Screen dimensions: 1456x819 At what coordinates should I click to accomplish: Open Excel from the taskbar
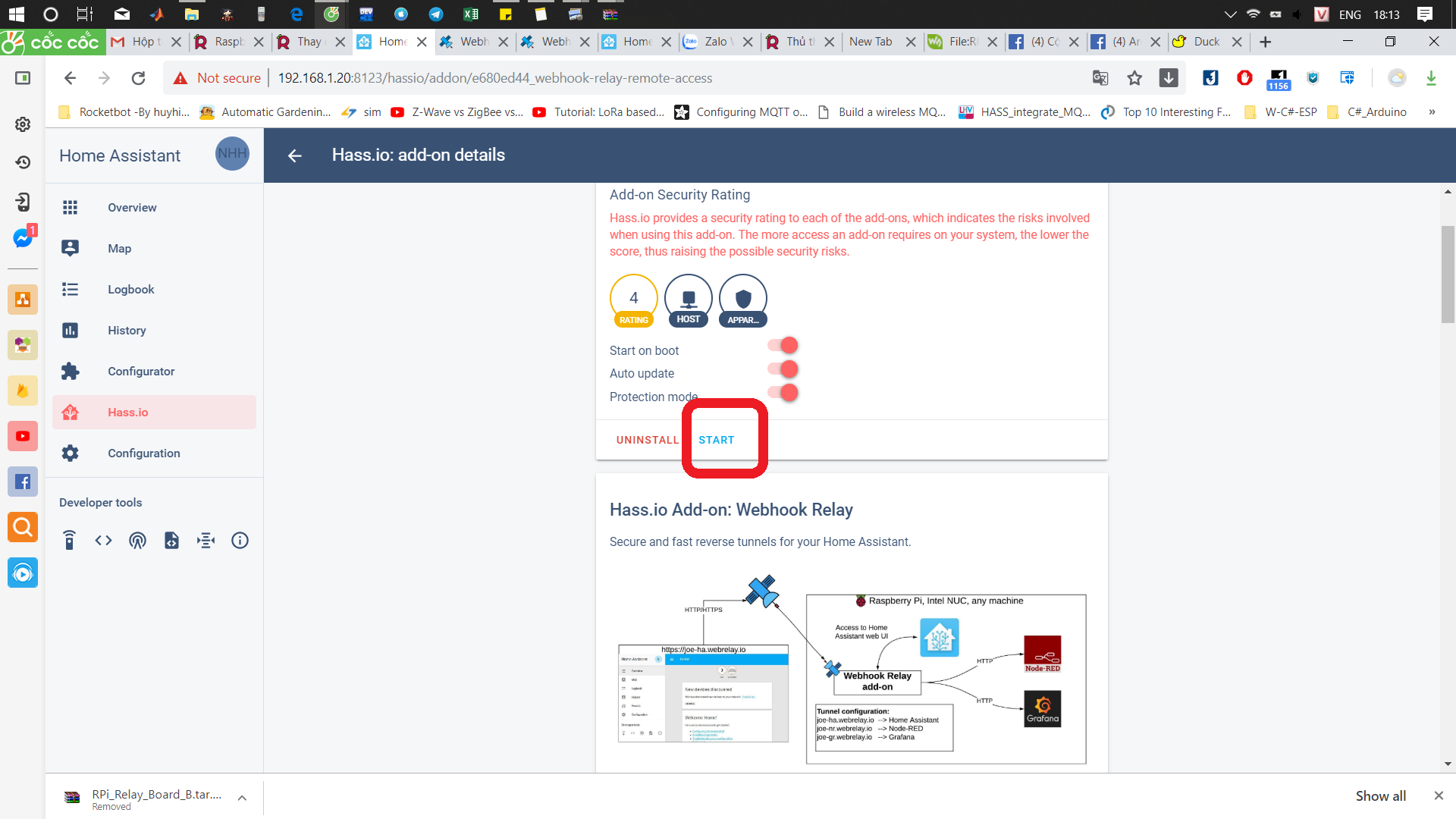pos(471,14)
